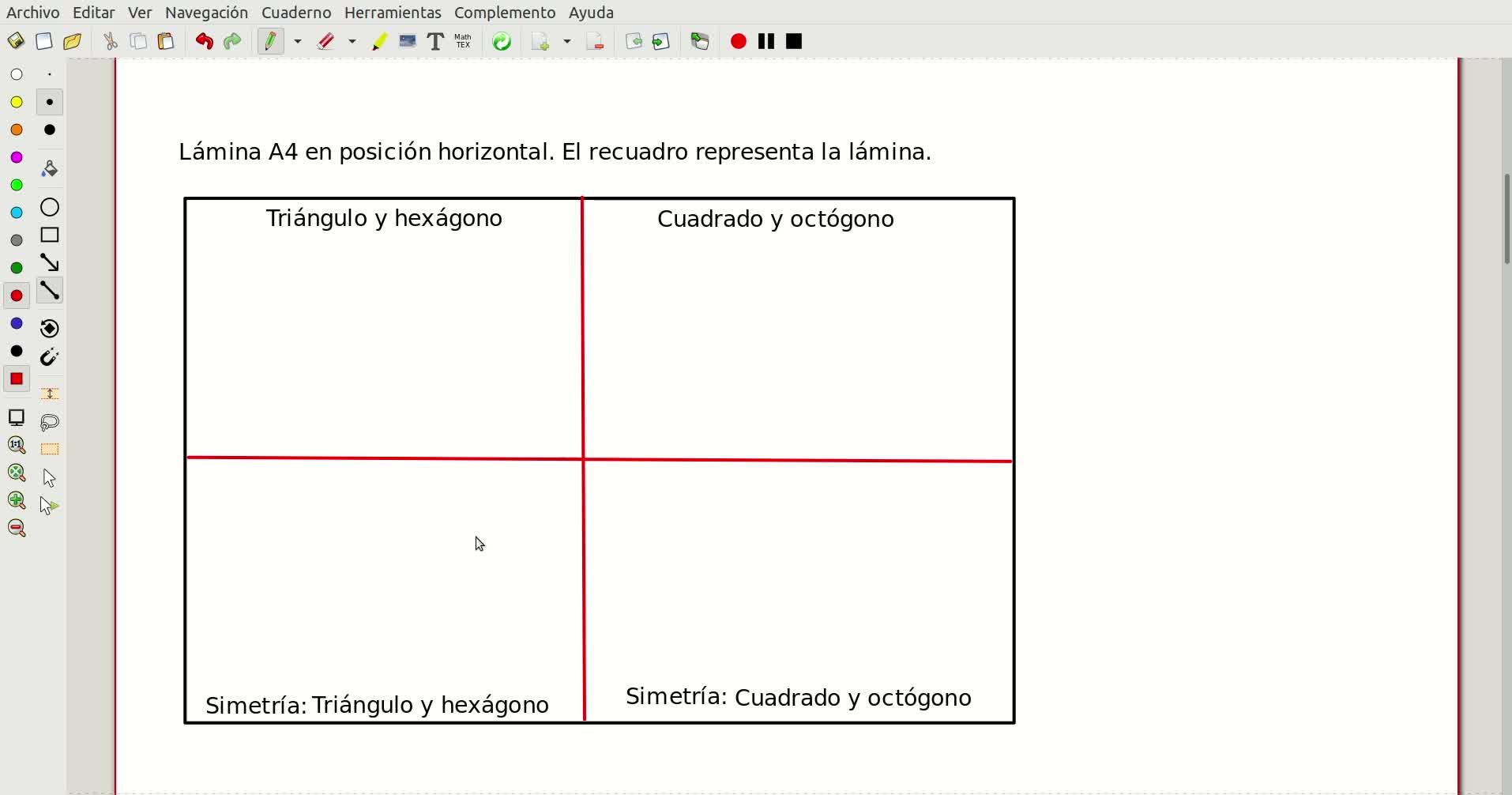Set the thick stroke thickness

[x=50, y=130]
